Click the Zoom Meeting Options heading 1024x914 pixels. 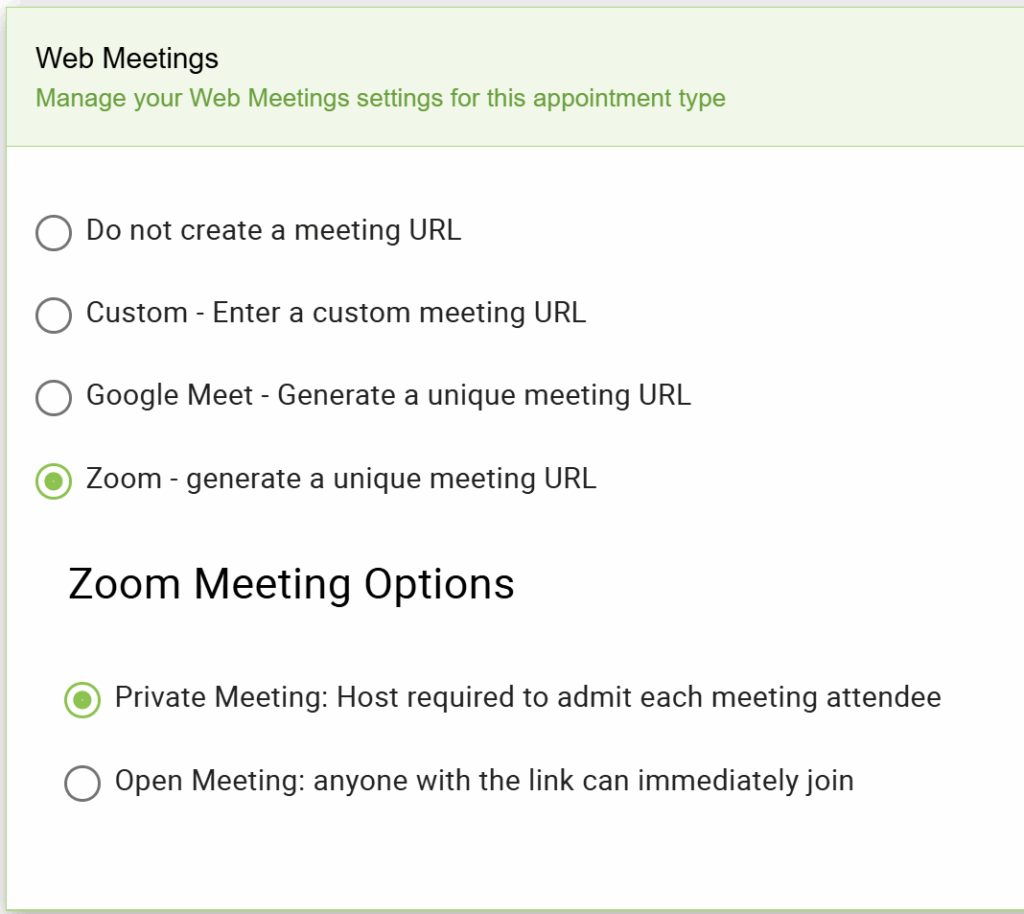[292, 583]
